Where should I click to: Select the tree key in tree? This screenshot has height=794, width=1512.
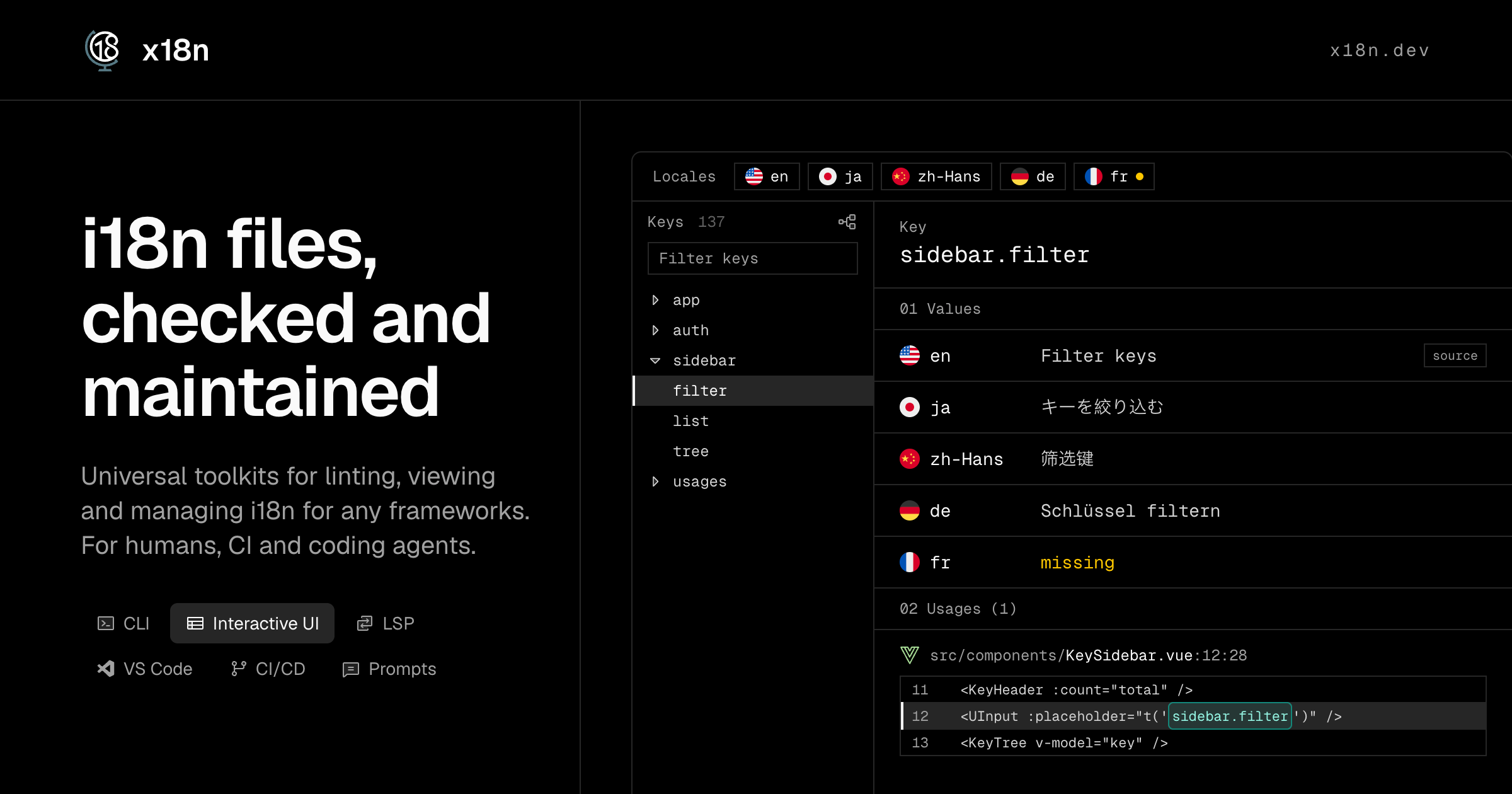pyautogui.click(x=753, y=451)
